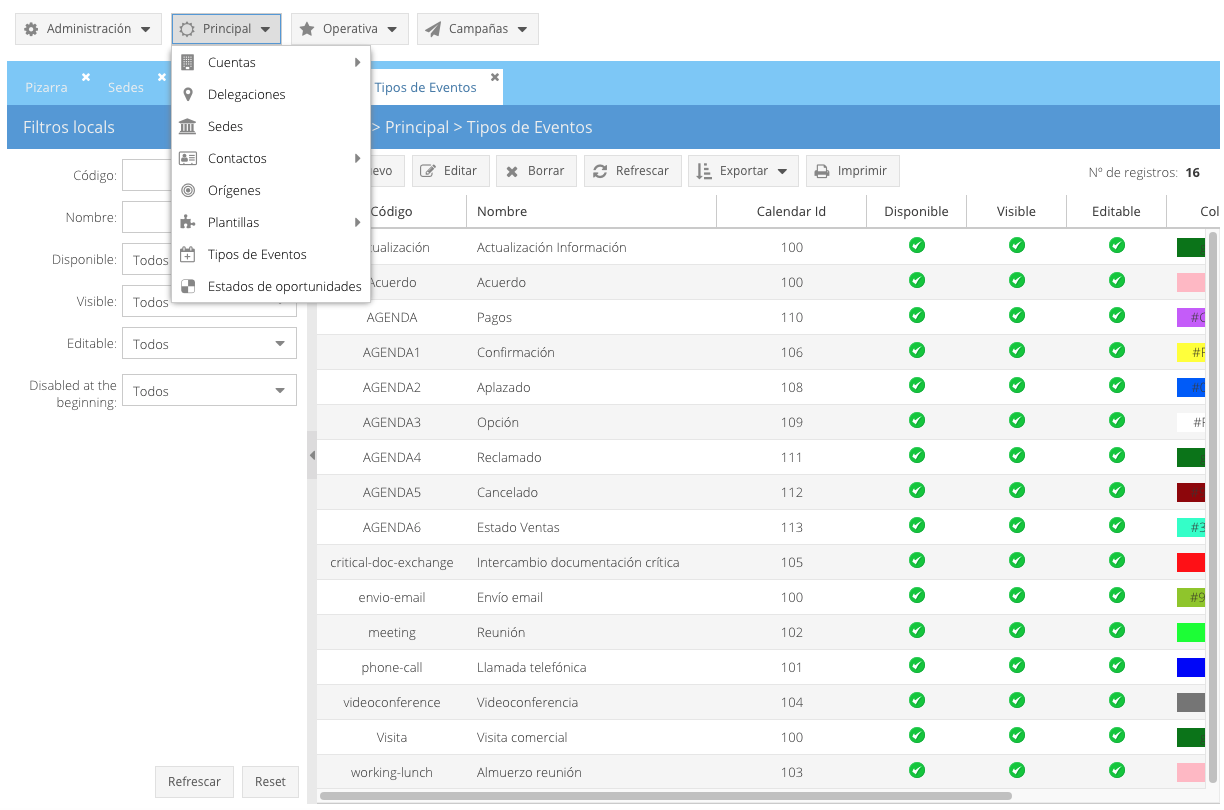This screenshot has height=810, width=1224.
Task: Close the Tipos de Eventos tab
Action: click(495, 77)
